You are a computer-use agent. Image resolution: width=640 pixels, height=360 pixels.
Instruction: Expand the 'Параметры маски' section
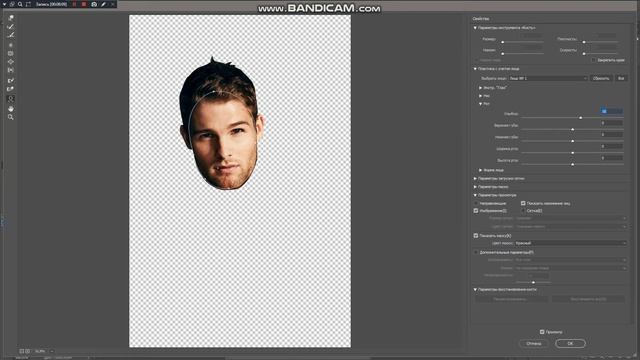[x=475, y=187]
